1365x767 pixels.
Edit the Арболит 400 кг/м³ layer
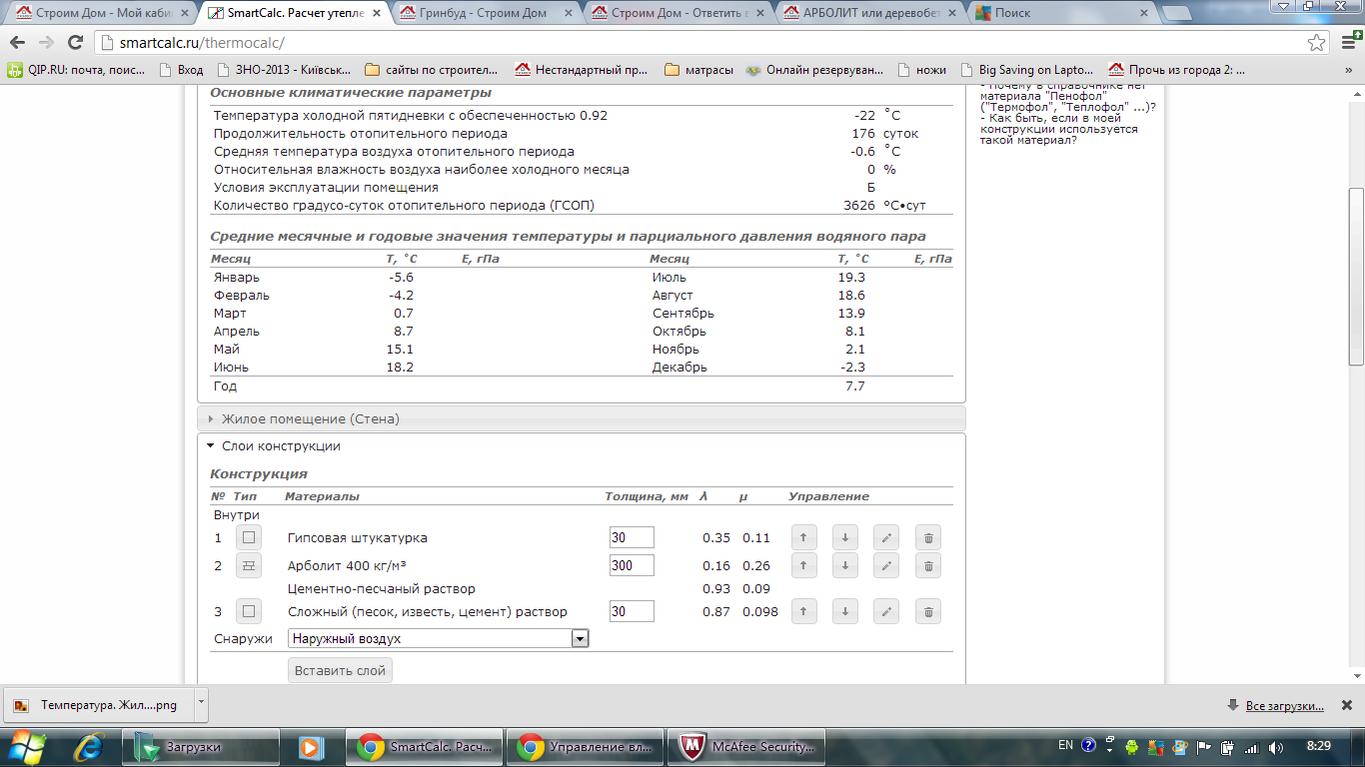pos(886,566)
